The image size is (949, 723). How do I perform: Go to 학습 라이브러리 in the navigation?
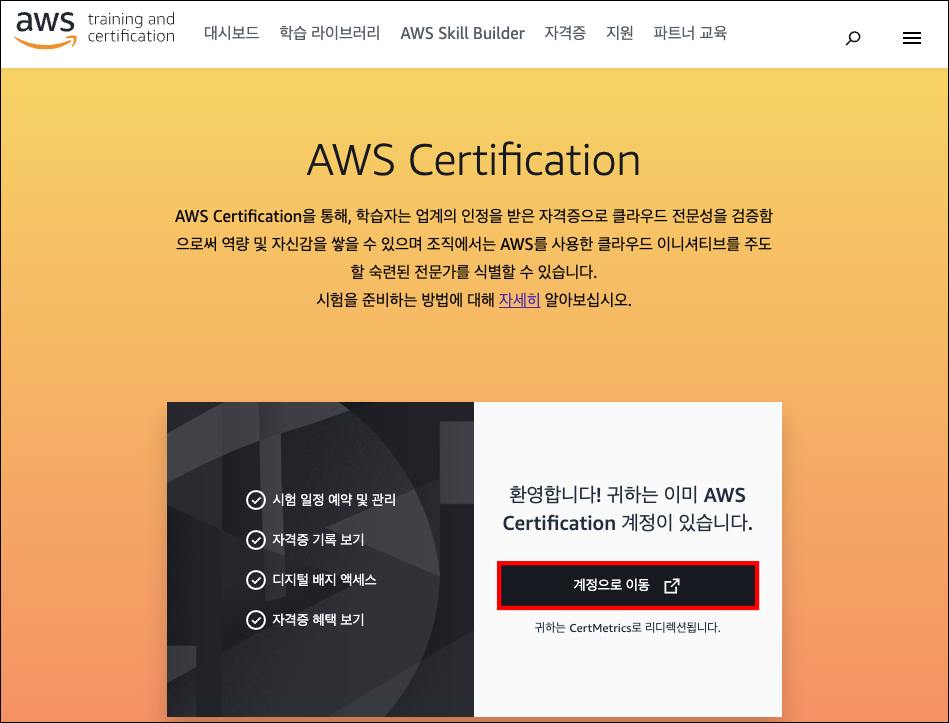(x=329, y=33)
